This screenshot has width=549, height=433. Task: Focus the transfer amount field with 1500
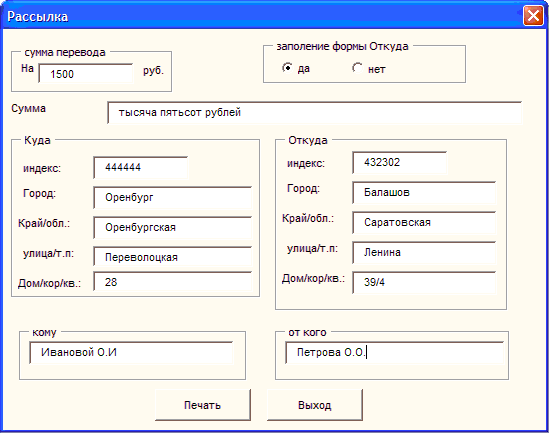85,74
